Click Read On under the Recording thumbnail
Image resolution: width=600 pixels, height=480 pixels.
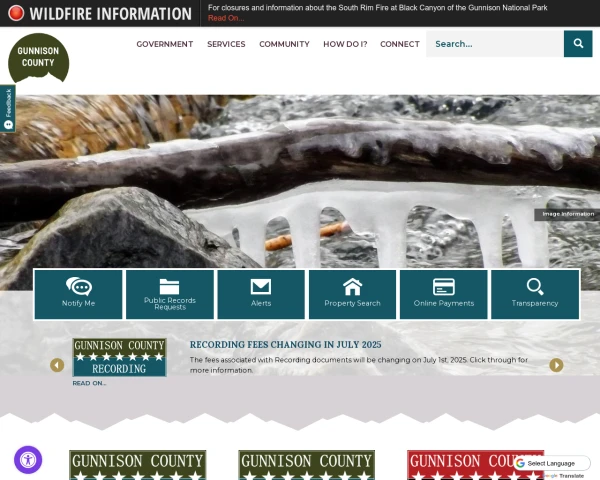[x=89, y=383]
